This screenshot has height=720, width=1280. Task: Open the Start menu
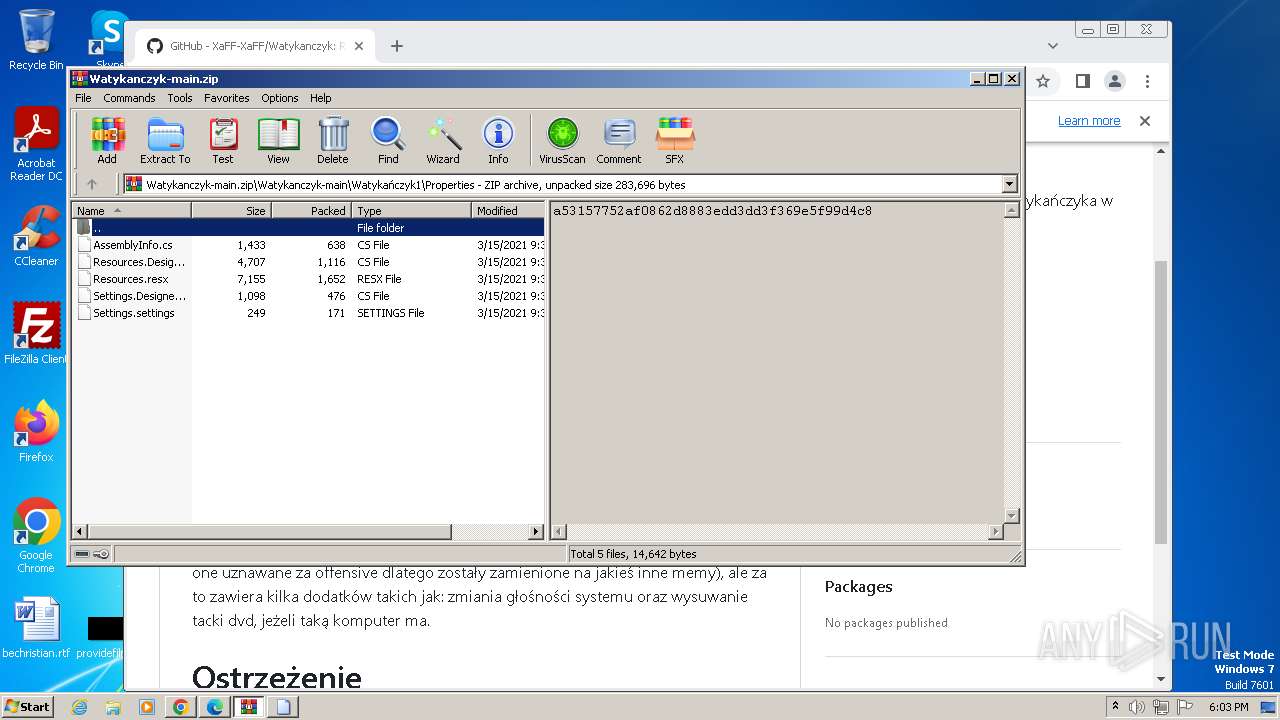coord(28,706)
